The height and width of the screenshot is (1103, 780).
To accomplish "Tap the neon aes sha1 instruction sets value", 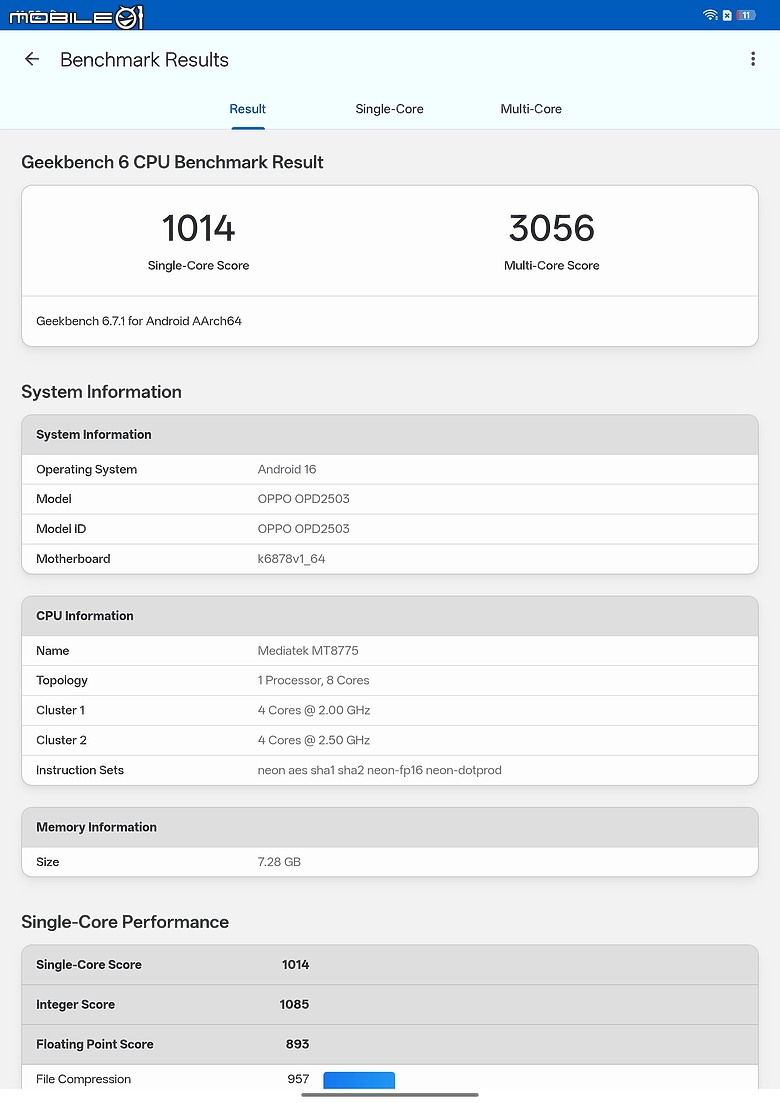I will point(379,770).
